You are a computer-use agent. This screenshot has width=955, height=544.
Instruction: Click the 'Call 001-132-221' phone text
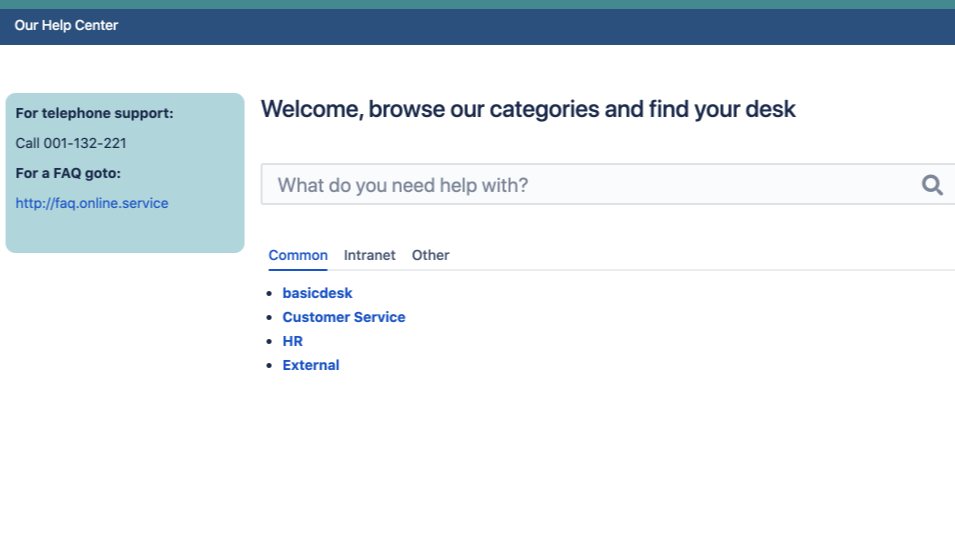click(x=71, y=143)
